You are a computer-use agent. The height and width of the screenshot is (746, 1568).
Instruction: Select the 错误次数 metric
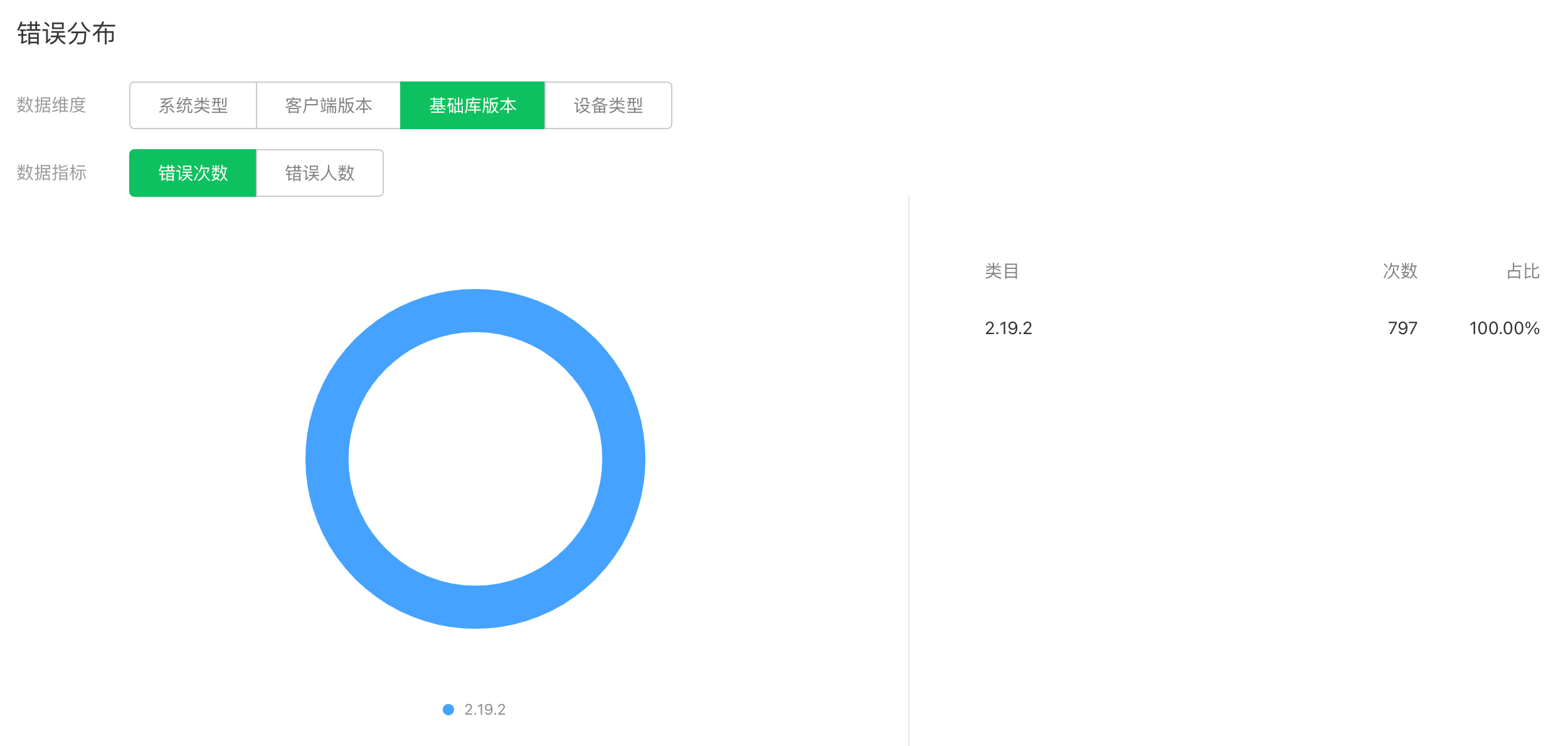[x=193, y=173]
